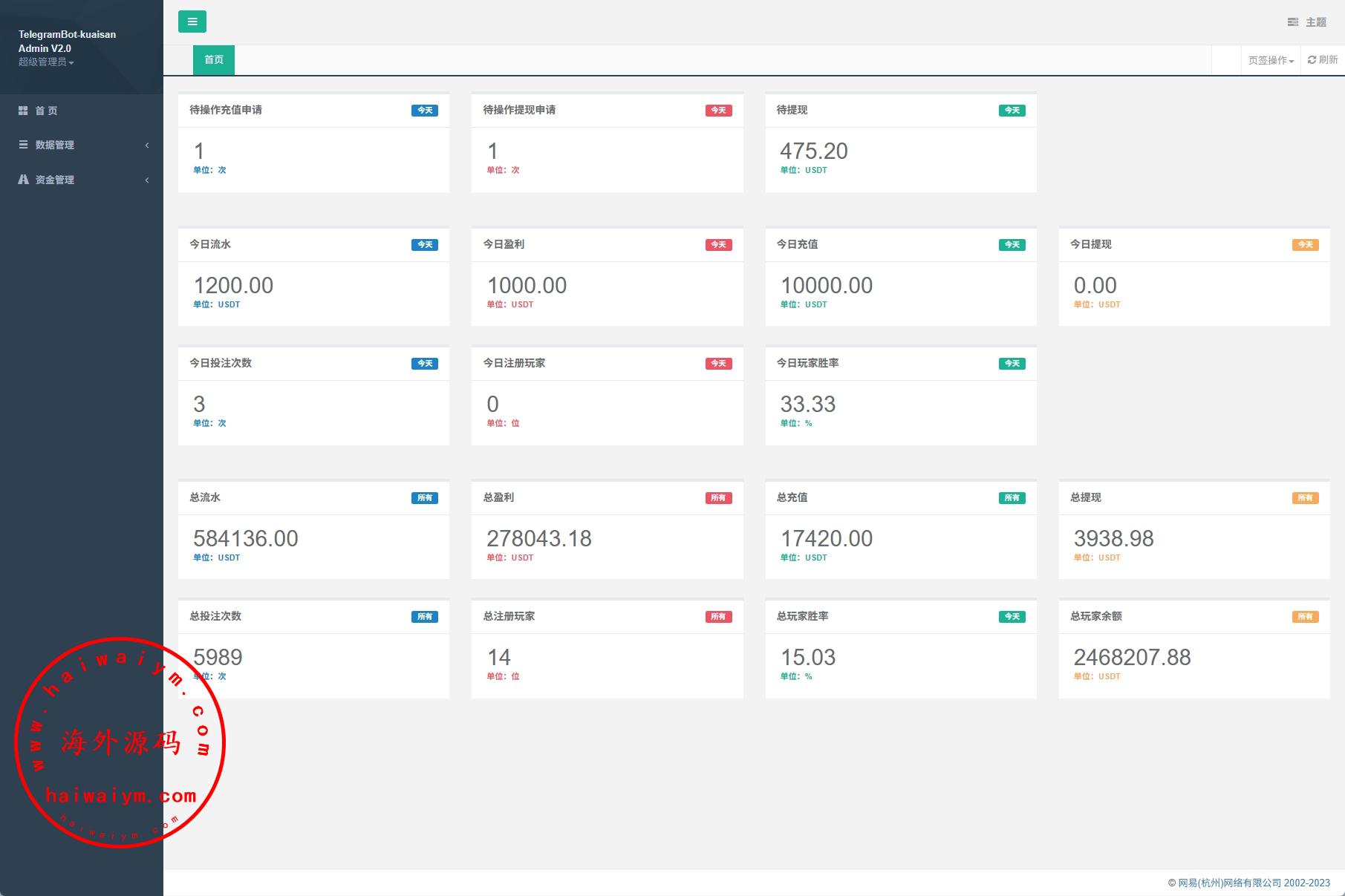Open the 页签操作 dropdown
Viewport: 1345px width, 896px height.
[1271, 60]
